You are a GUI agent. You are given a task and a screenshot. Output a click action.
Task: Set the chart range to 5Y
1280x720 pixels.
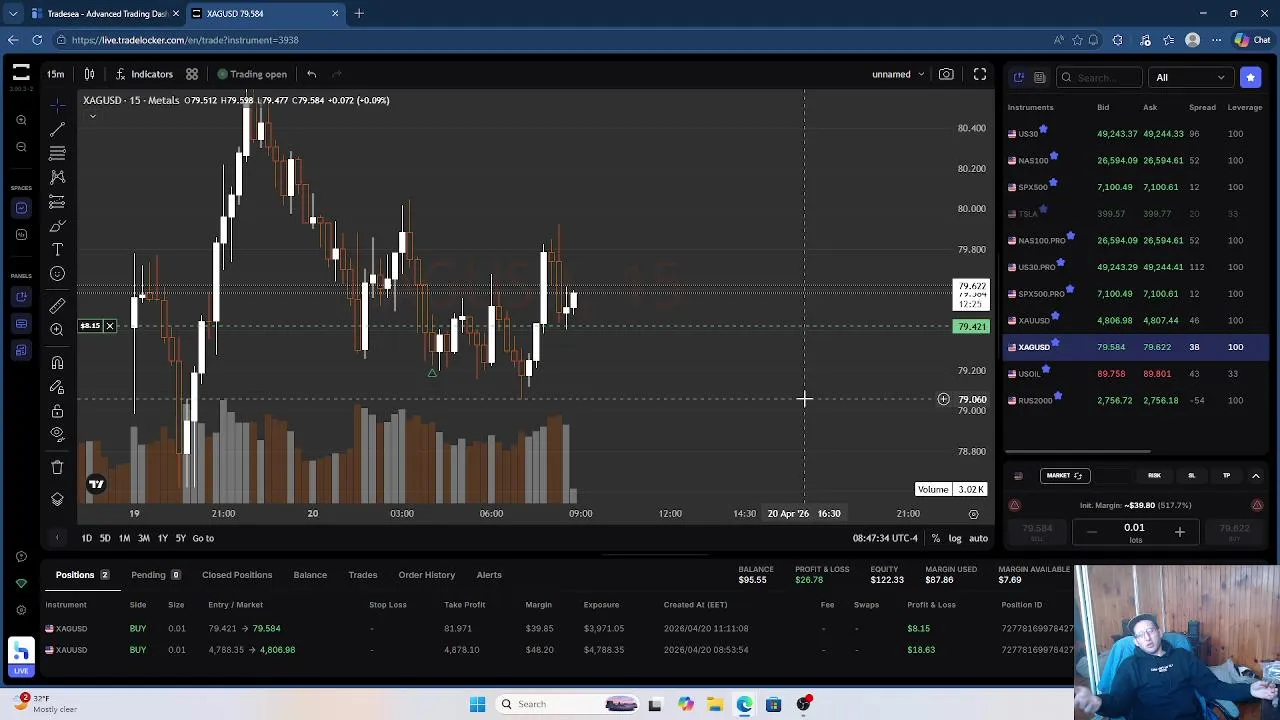(x=181, y=538)
